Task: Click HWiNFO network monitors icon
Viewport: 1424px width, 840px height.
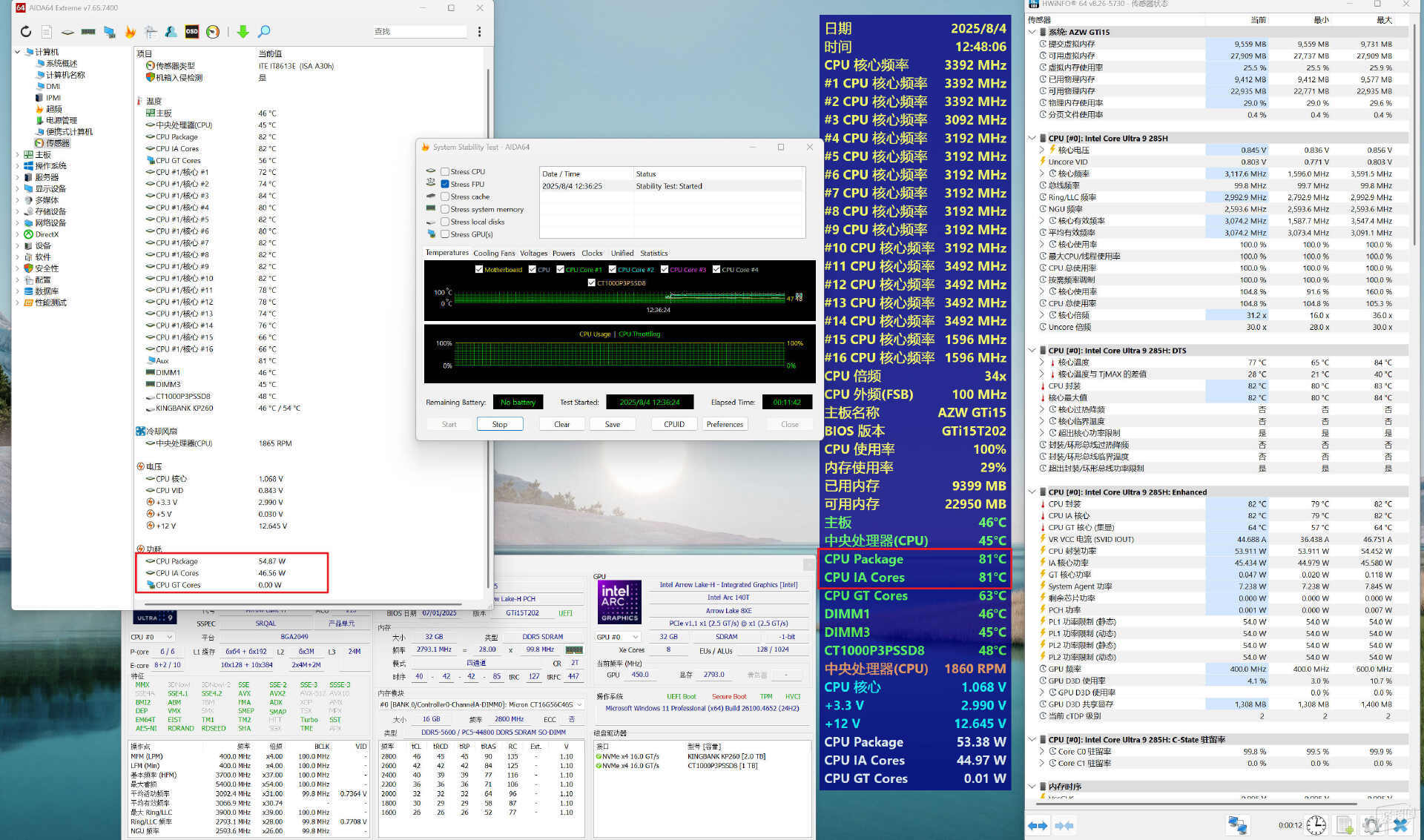Action: (x=1238, y=824)
